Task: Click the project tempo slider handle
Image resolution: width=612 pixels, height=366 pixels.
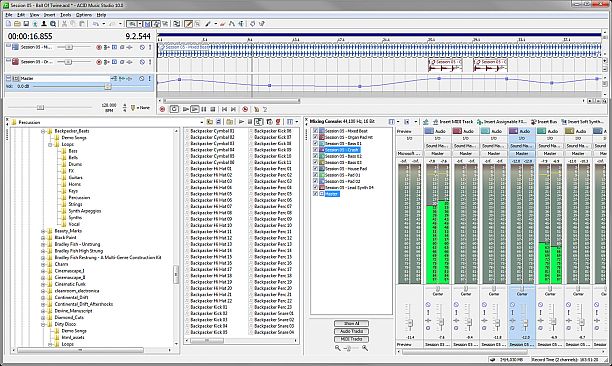Action: [x=40, y=107]
